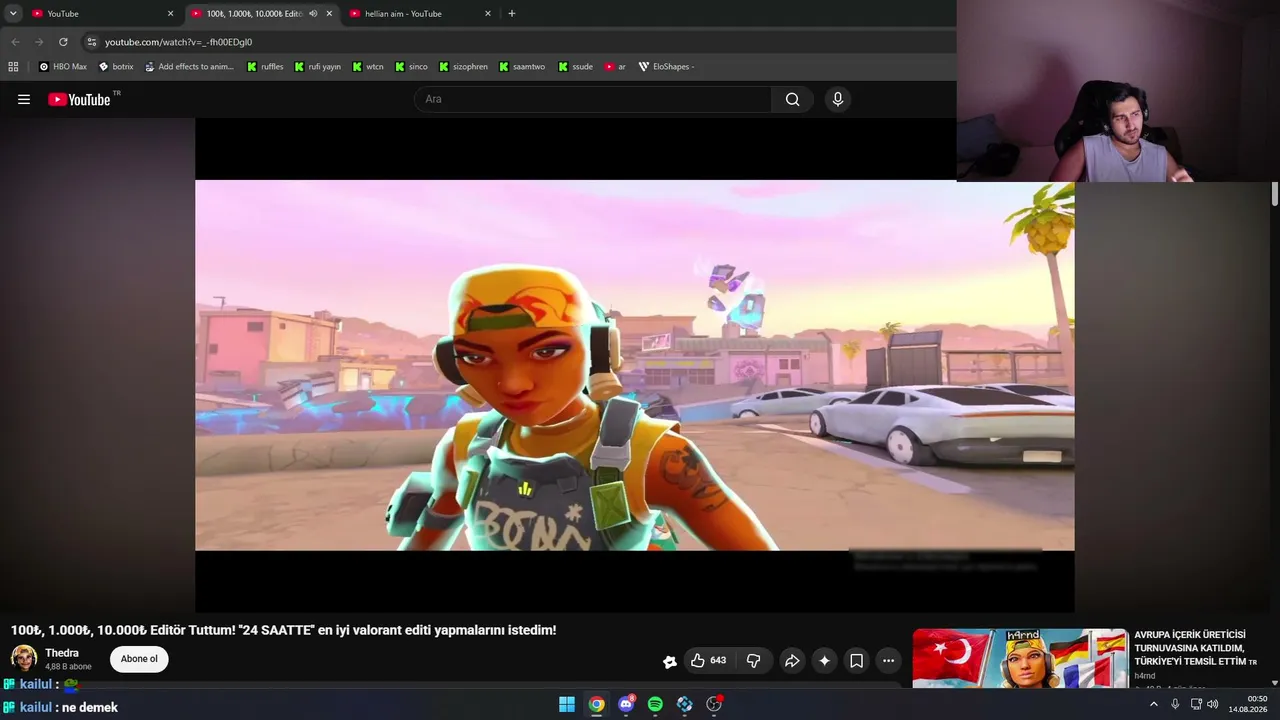This screenshot has width=1280, height=720.
Task: Open the volume control in system tray
Action: tap(1213, 704)
